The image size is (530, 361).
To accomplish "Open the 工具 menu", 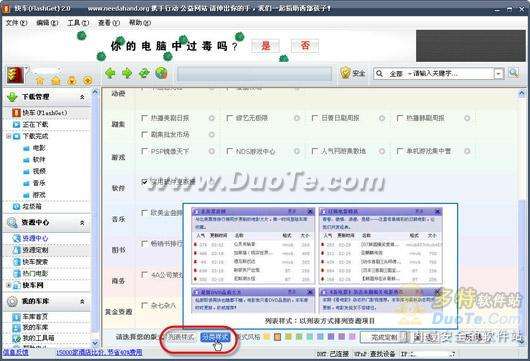I will [x=78, y=23].
